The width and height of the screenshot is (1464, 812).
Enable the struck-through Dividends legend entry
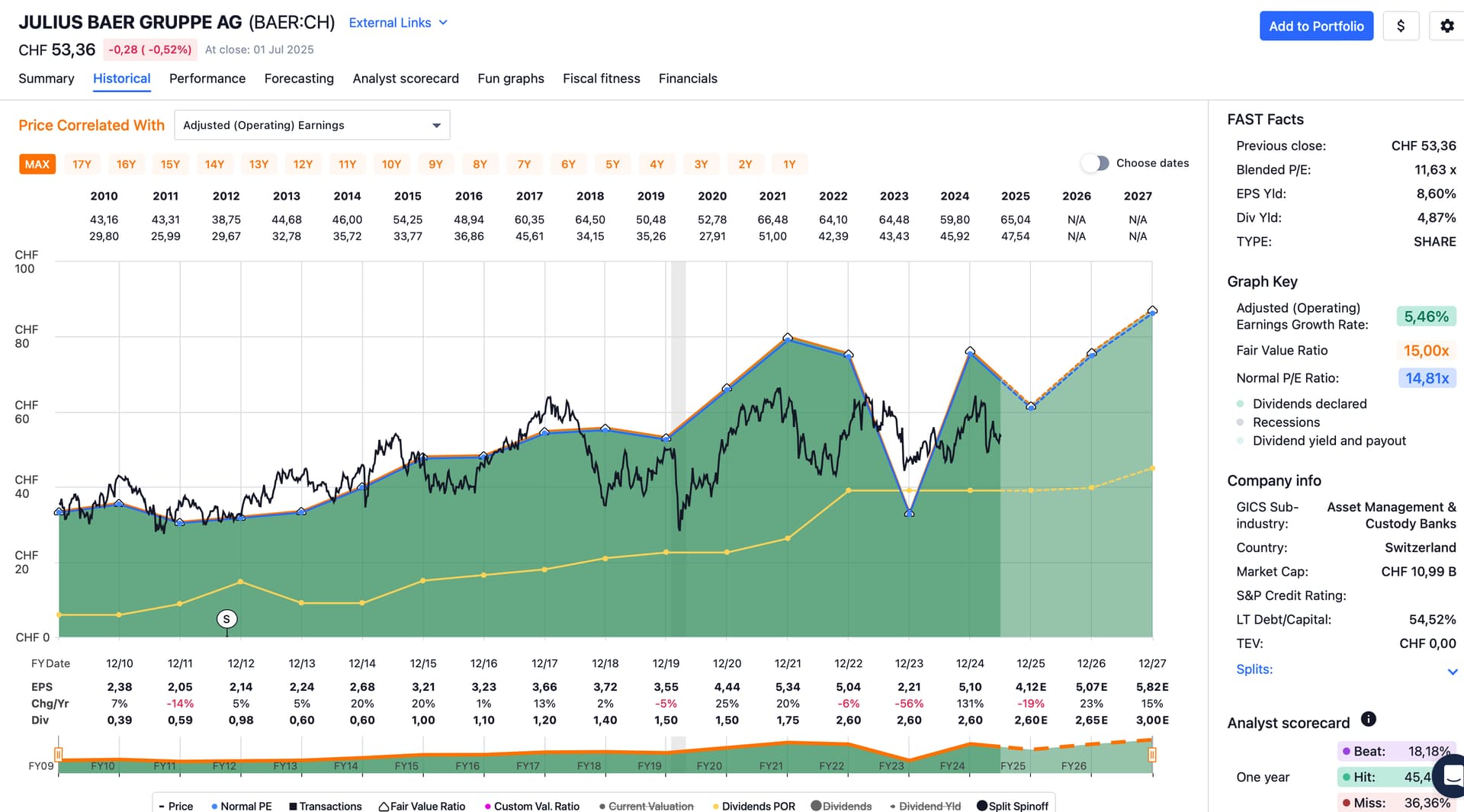[x=841, y=806]
